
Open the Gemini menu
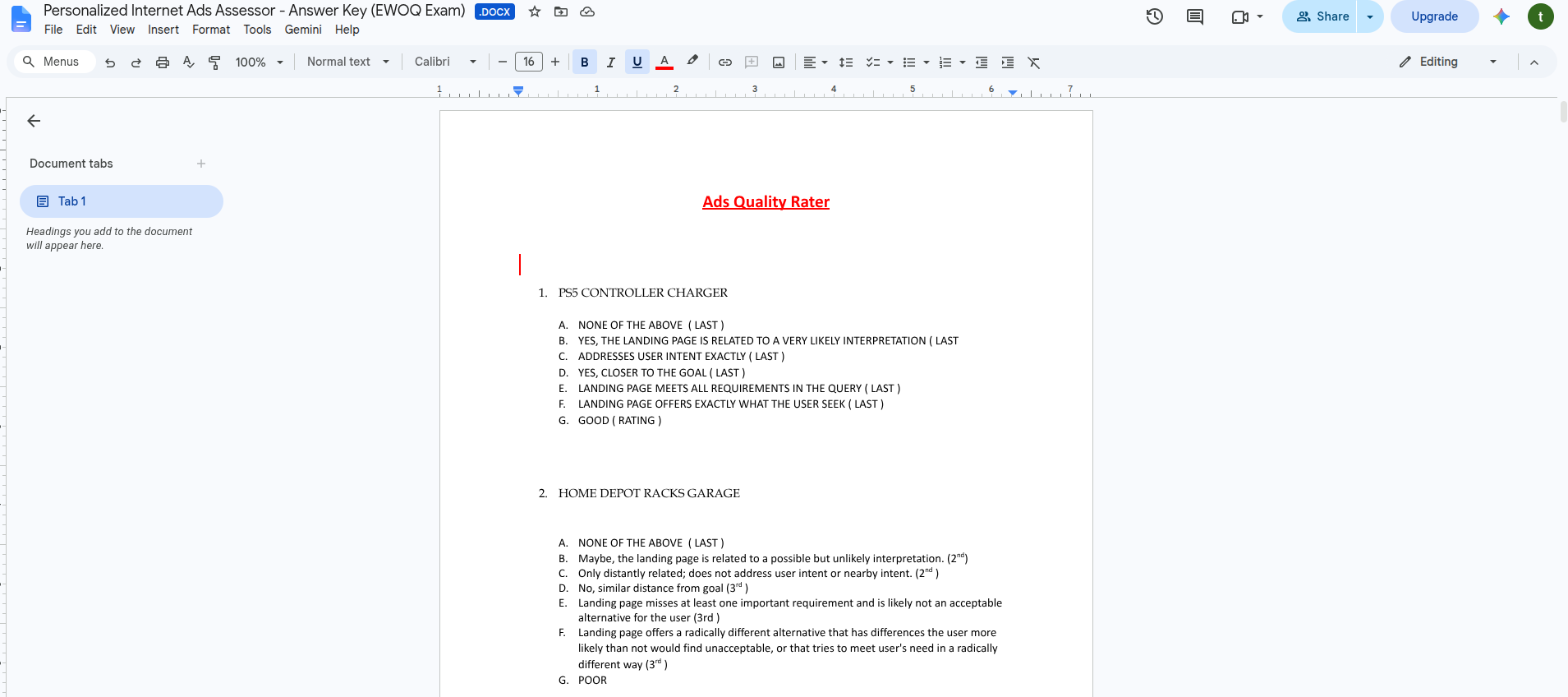click(303, 30)
